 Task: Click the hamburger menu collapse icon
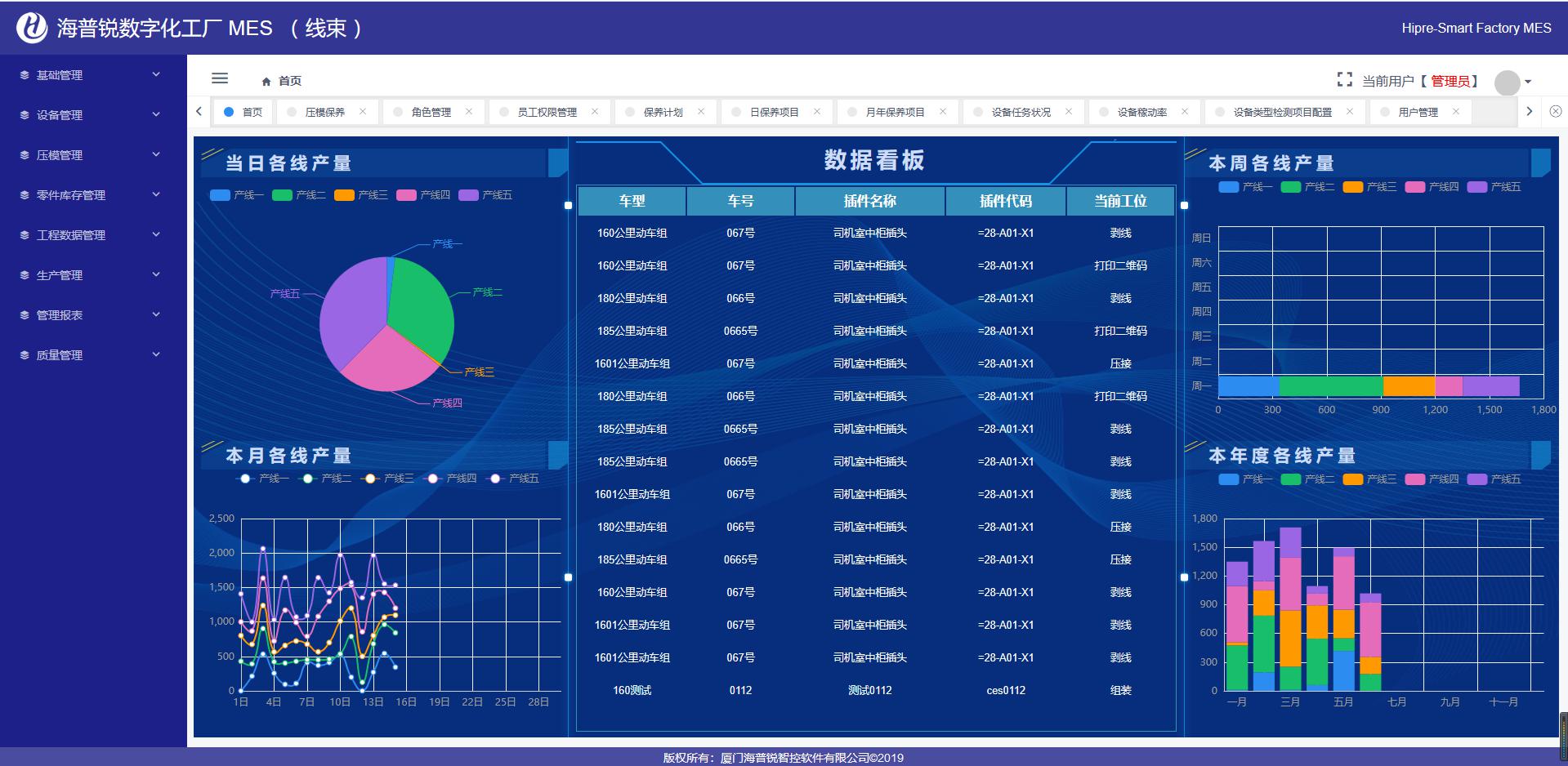(219, 78)
